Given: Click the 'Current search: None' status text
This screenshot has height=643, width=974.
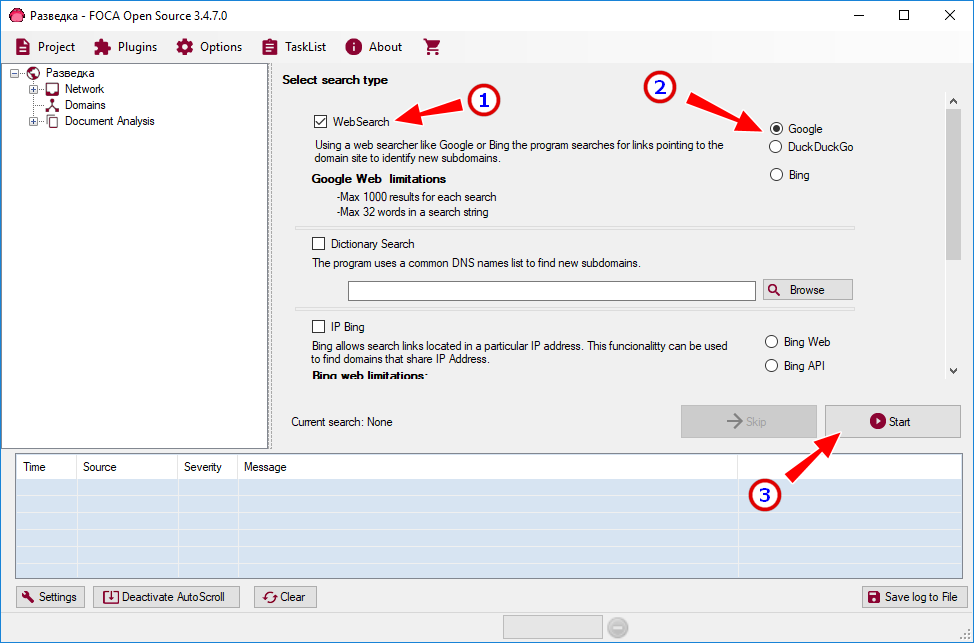Looking at the screenshot, I should pos(342,422).
